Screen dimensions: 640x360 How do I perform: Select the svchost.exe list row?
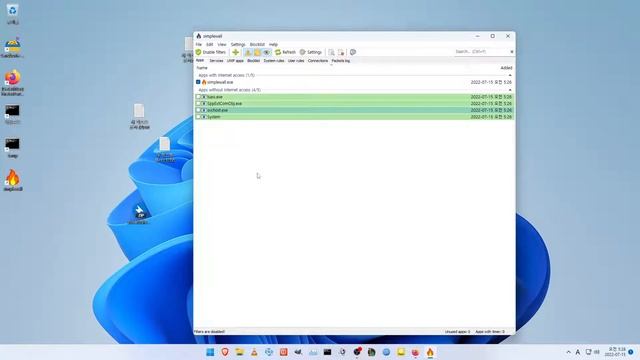pos(354,110)
